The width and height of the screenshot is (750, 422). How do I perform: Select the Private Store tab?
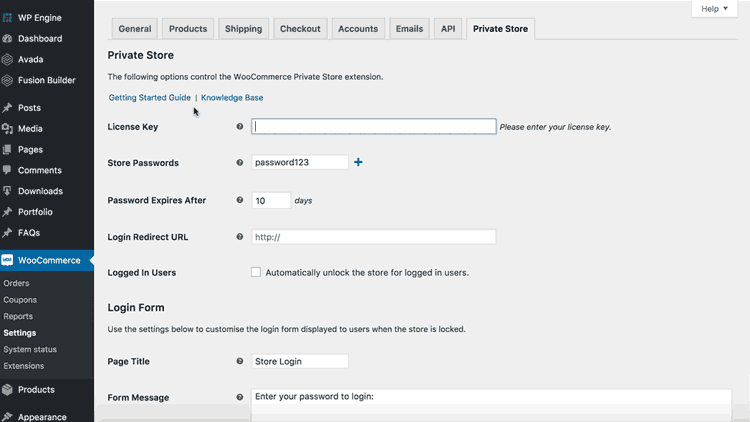pos(500,29)
